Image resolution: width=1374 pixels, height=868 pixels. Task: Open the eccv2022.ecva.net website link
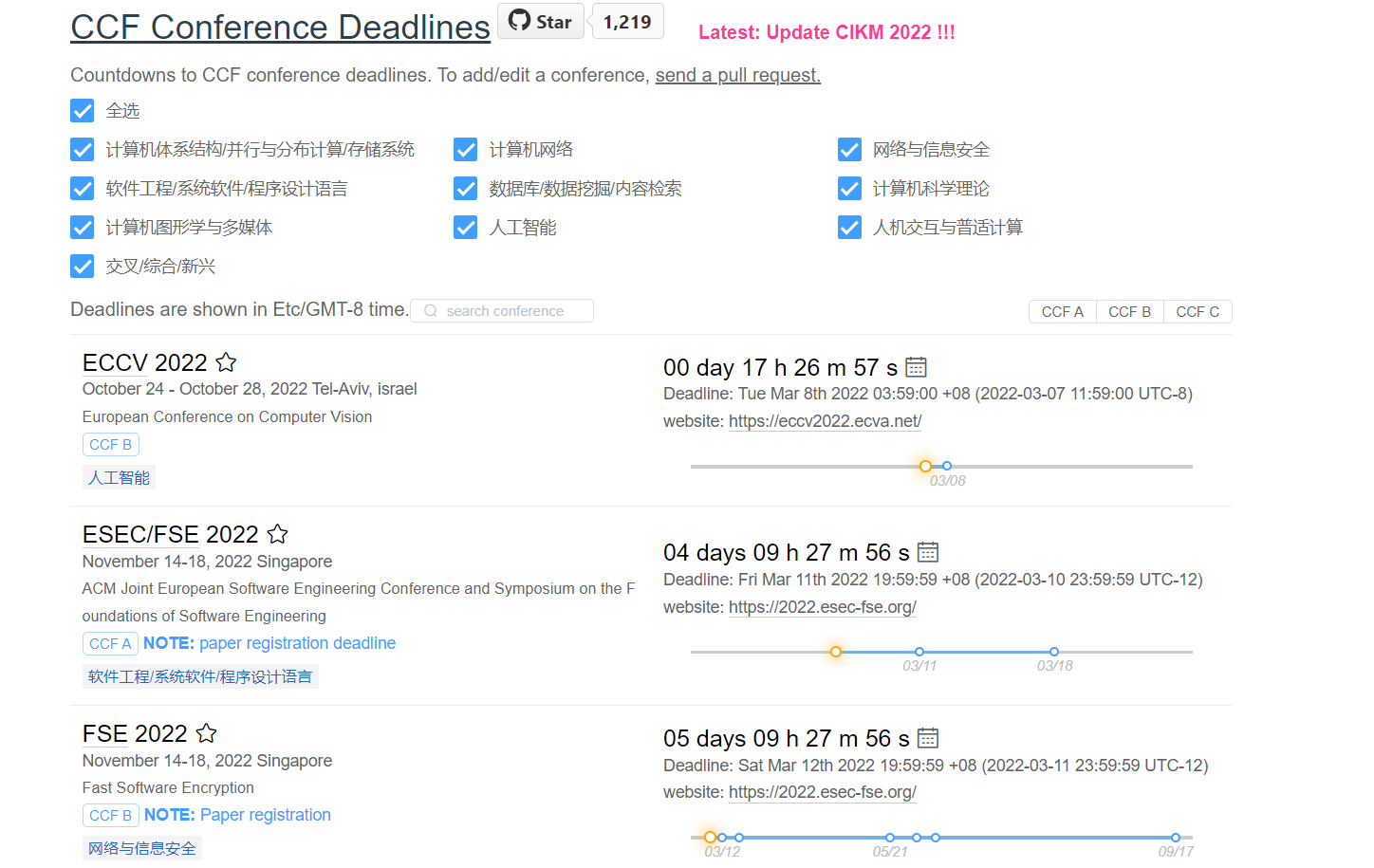click(826, 421)
